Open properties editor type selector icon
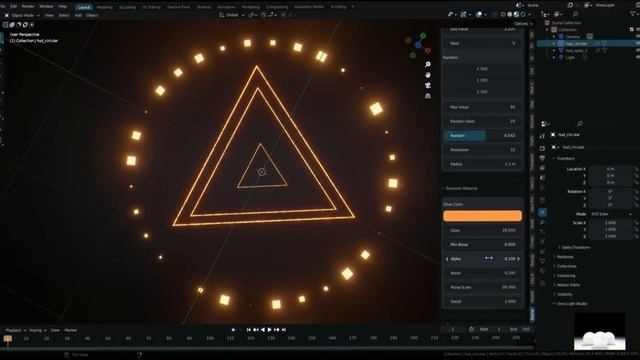This screenshot has height=360, width=640. click(544, 123)
